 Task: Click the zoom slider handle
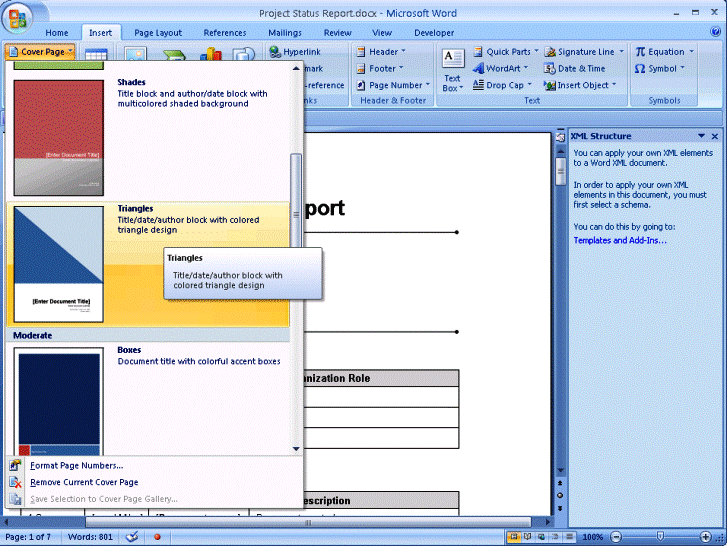[660, 537]
